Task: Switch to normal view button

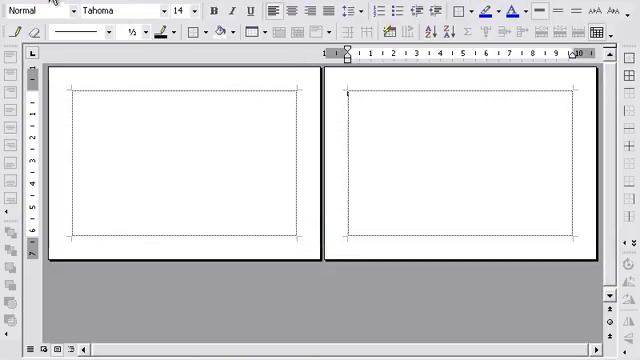Action: [30, 349]
